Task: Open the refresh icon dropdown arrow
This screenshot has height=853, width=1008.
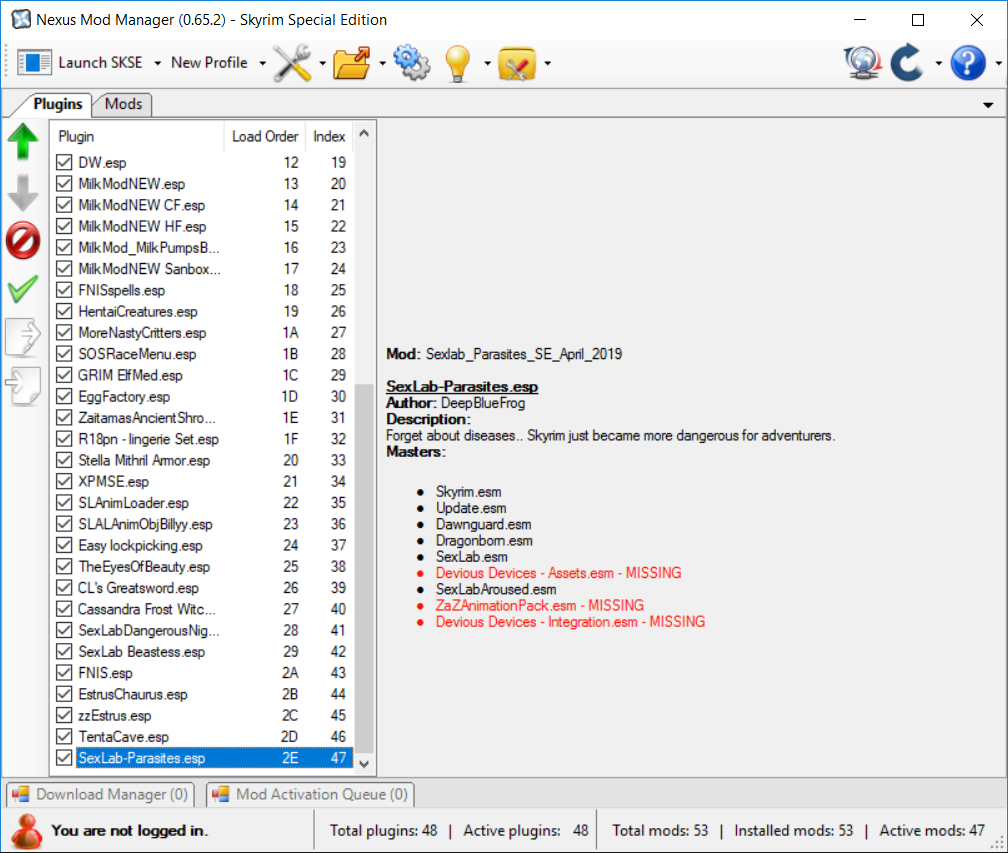Action: pyautogui.click(x=938, y=63)
